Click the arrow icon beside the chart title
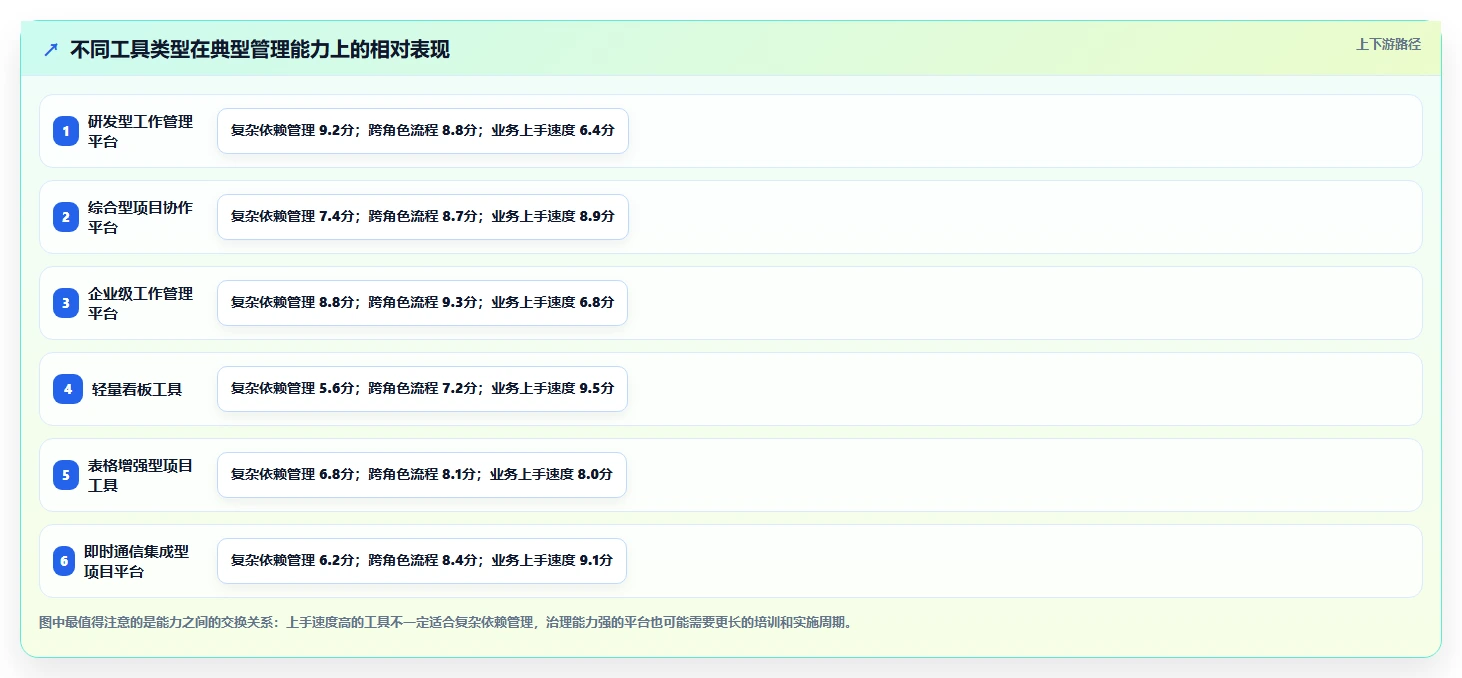Viewport: 1462px width, 678px height. coord(51,50)
